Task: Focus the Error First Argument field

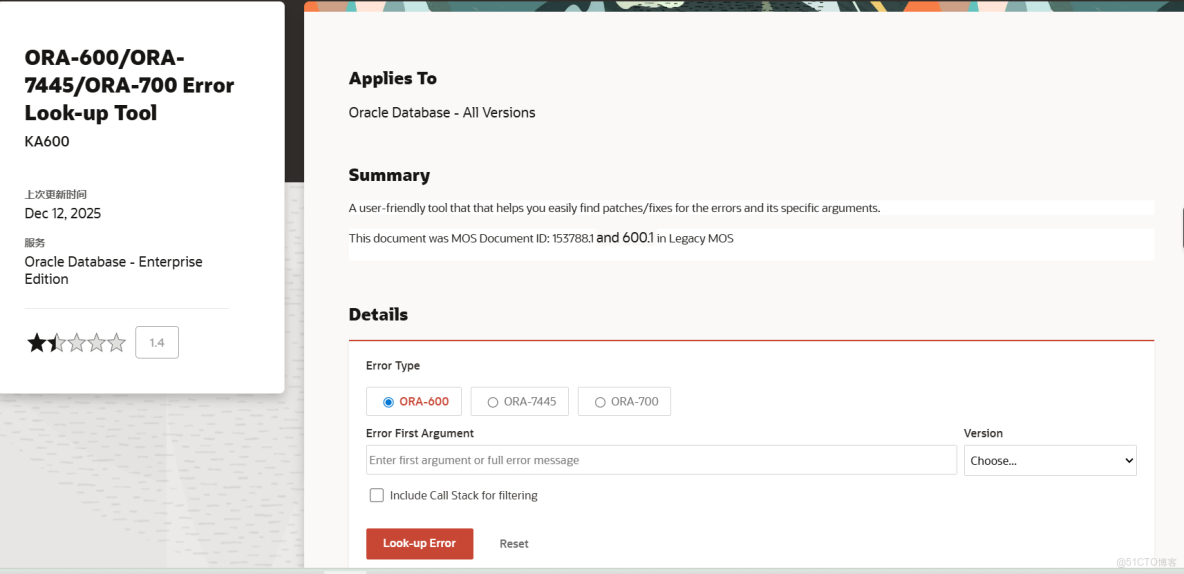Action: point(661,460)
